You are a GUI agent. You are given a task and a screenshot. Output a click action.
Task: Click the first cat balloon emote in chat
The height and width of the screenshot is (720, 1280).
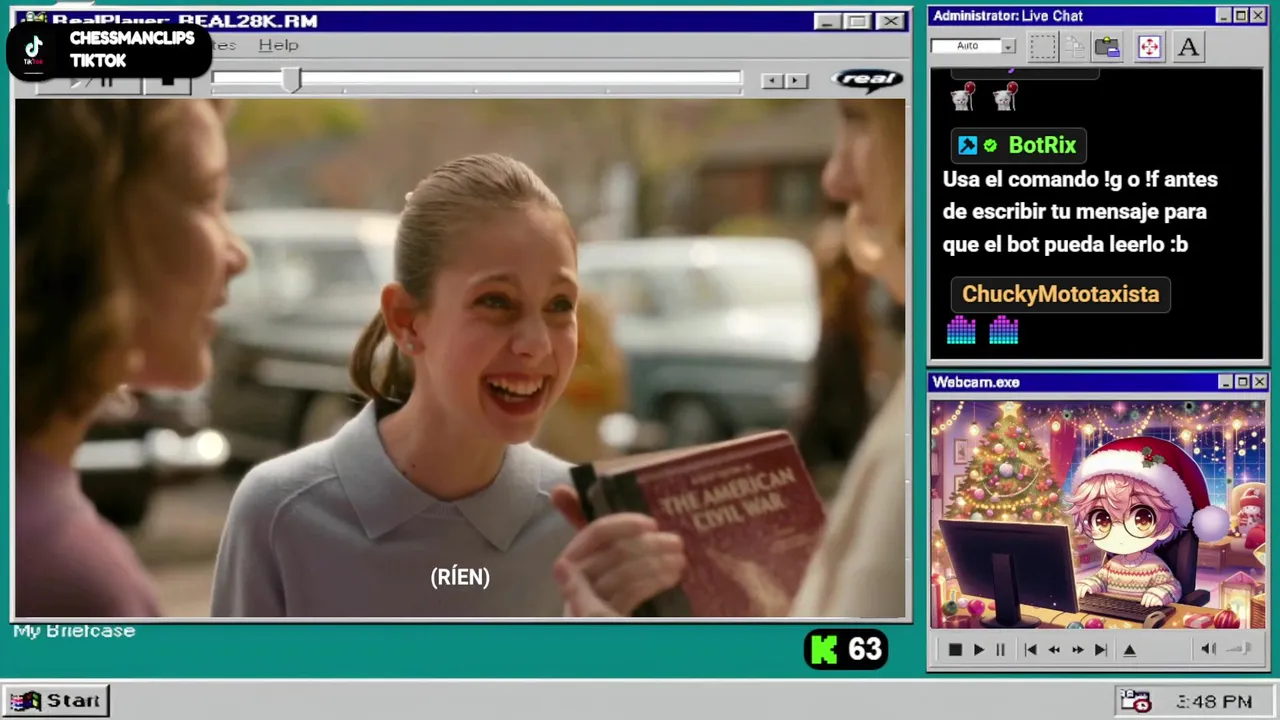point(962,96)
